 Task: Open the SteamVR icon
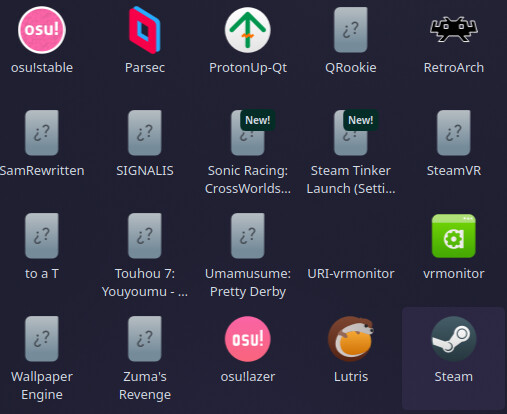coord(454,133)
